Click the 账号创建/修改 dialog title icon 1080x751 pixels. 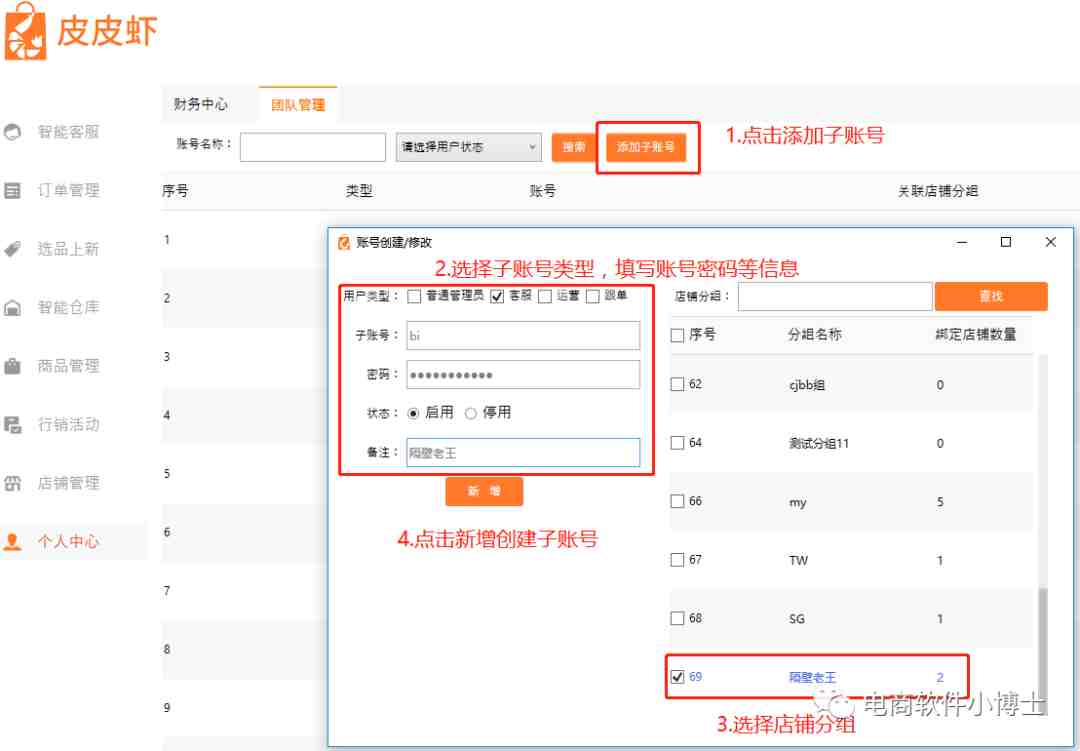tap(344, 243)
